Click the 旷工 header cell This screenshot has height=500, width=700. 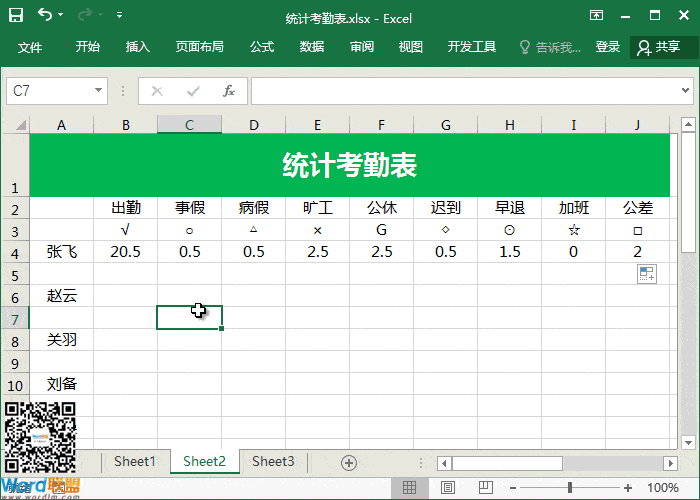(x=317, y=208)
